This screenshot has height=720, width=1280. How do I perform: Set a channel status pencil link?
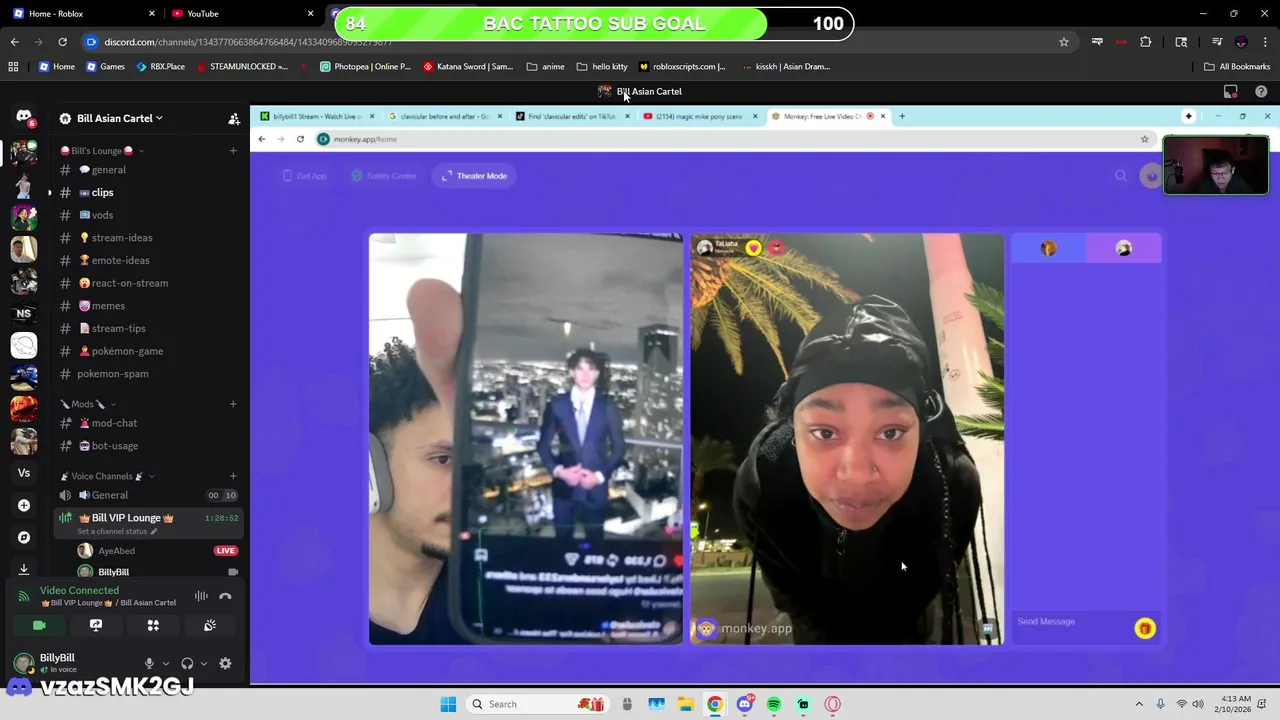pyautogui.click(x=117, y=531)
